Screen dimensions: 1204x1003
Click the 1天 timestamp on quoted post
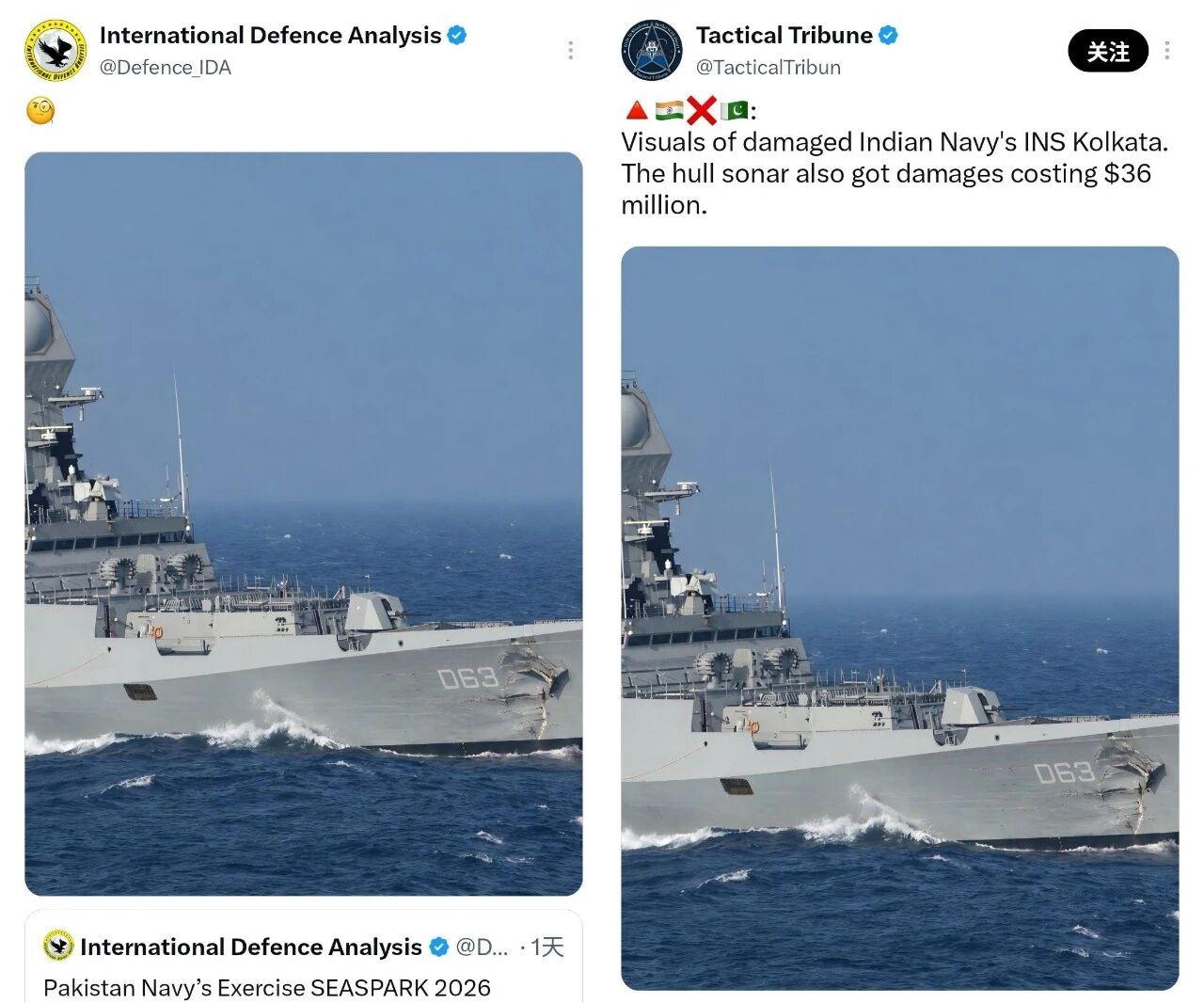pyautogui.click(x=547, y=947)
